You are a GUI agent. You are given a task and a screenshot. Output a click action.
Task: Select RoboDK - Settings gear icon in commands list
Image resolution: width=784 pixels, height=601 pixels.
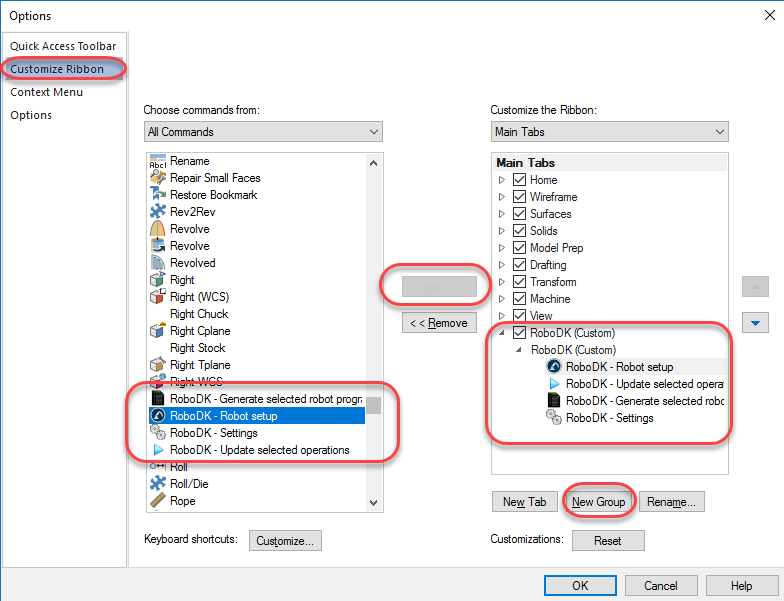point(157,433)
